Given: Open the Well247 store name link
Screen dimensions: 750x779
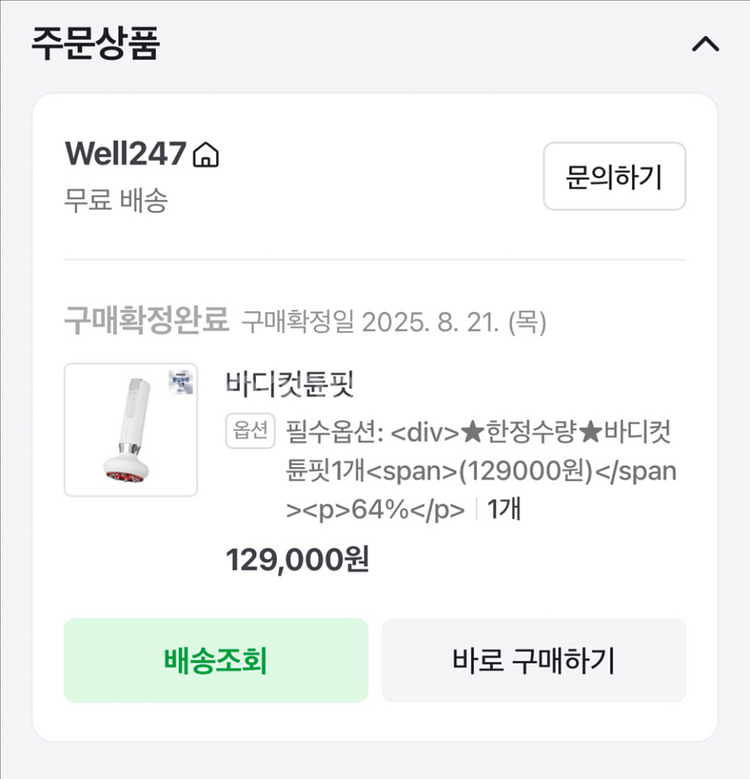Looking at the screenshot, I should click(125, 154).
